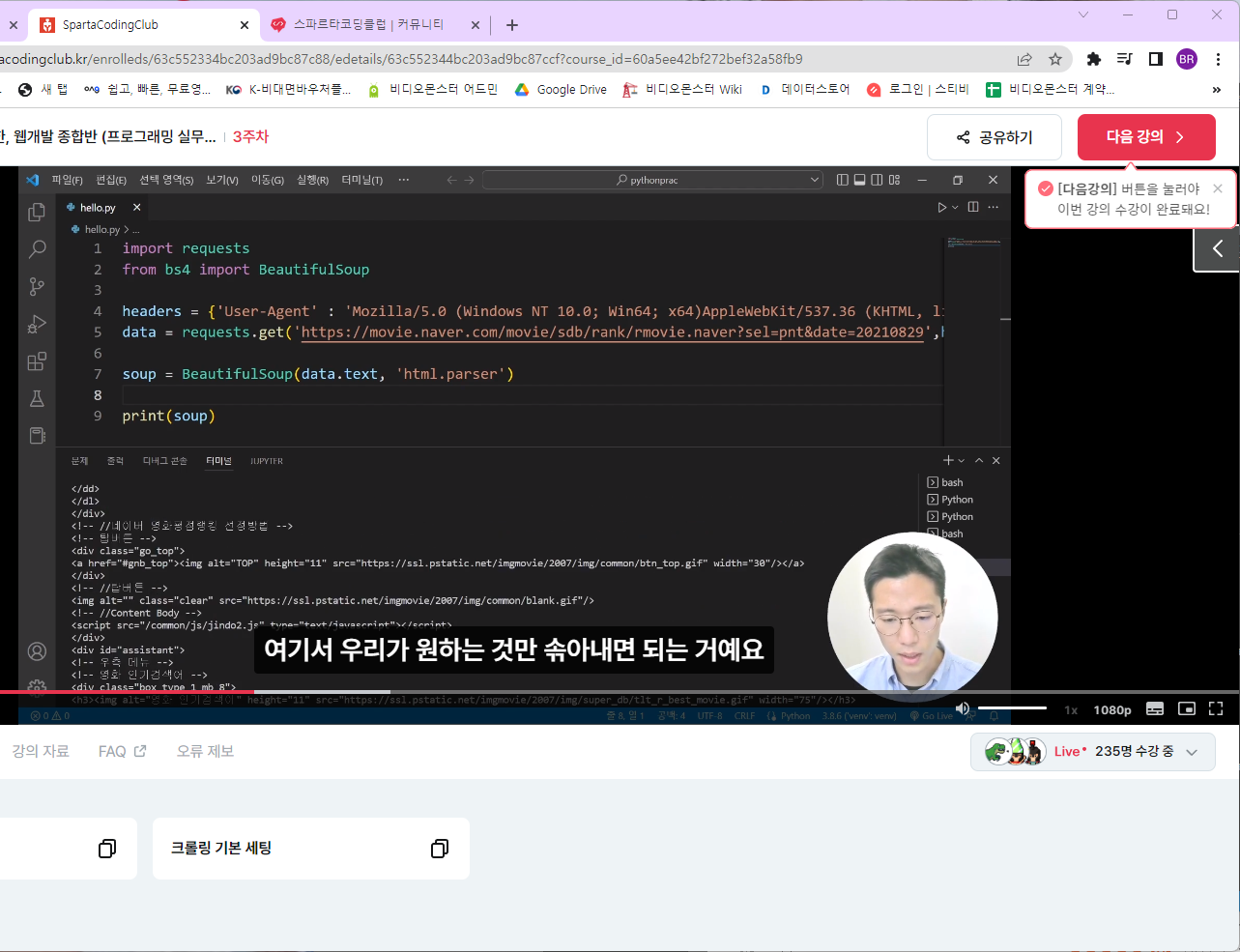Open the FAQ link

pos(122,751)
